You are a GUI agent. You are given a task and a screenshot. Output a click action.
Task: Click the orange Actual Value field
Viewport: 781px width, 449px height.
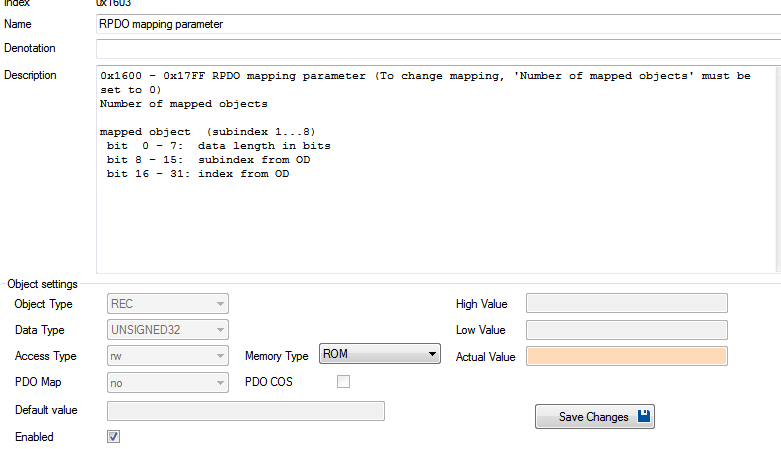[627, 356]
